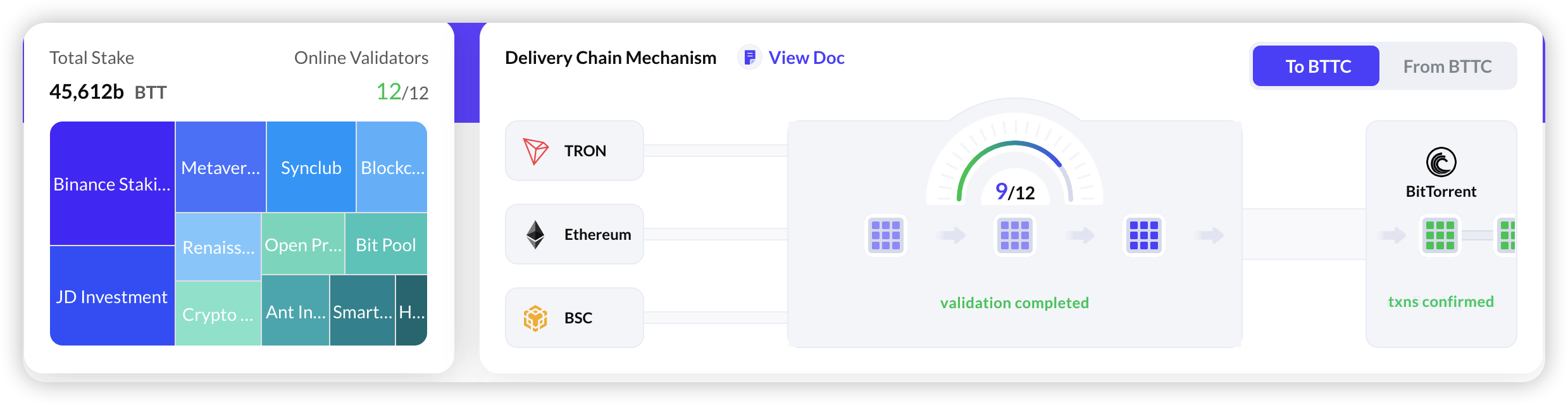
Task: Select the Ethereum network icon
Action: pos(535,234)
